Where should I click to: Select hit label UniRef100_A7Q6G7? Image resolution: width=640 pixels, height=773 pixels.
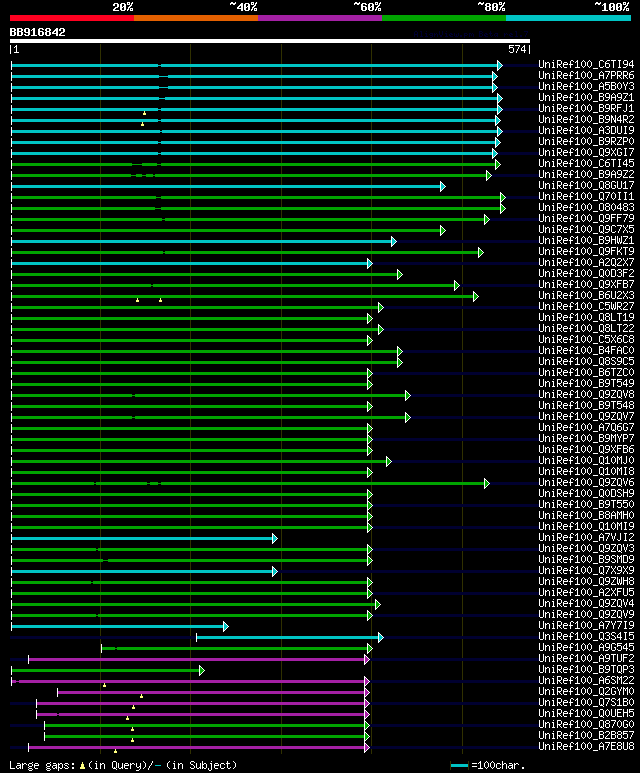coord(586,427)
